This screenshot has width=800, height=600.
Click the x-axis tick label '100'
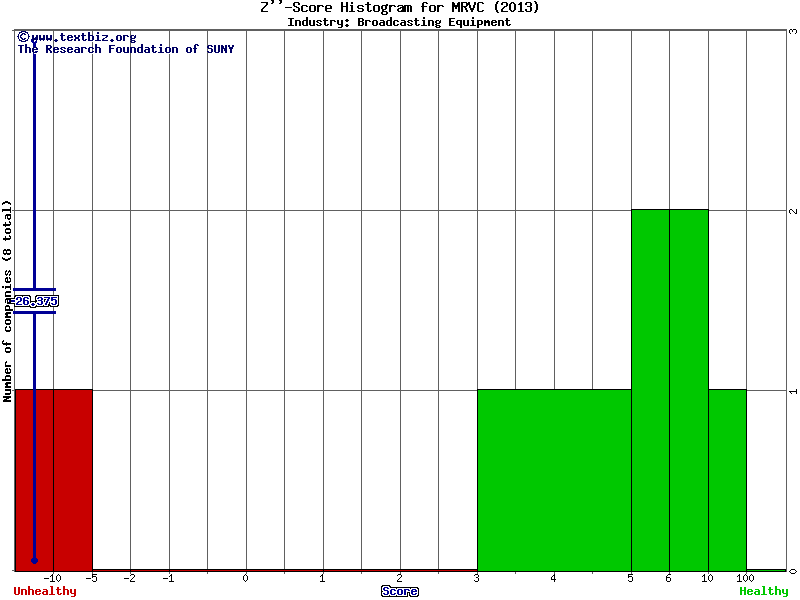pyautogui.click(x=745, y=578)
